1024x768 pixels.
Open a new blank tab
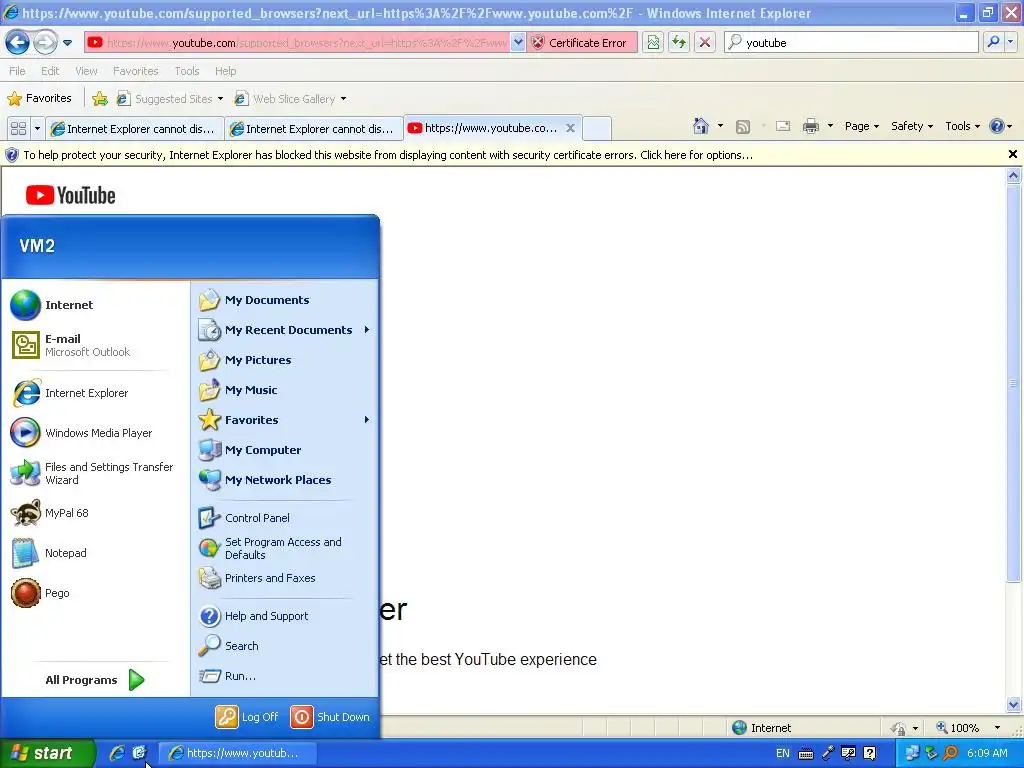(596, 129)
